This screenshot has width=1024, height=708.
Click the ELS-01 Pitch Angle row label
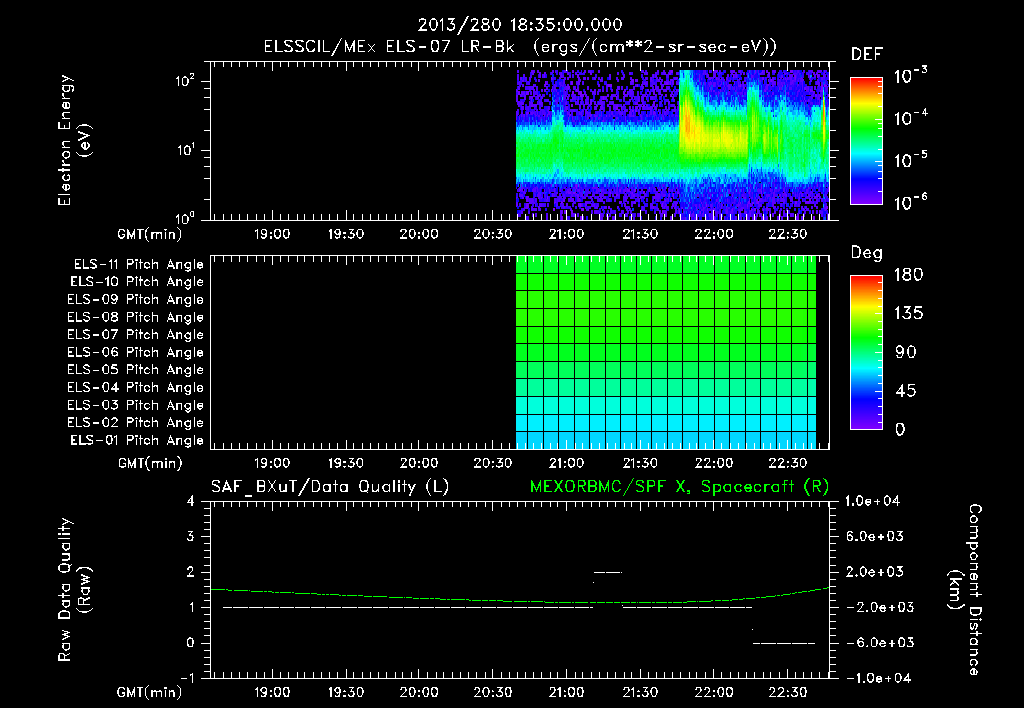click(x=137, y=440)
